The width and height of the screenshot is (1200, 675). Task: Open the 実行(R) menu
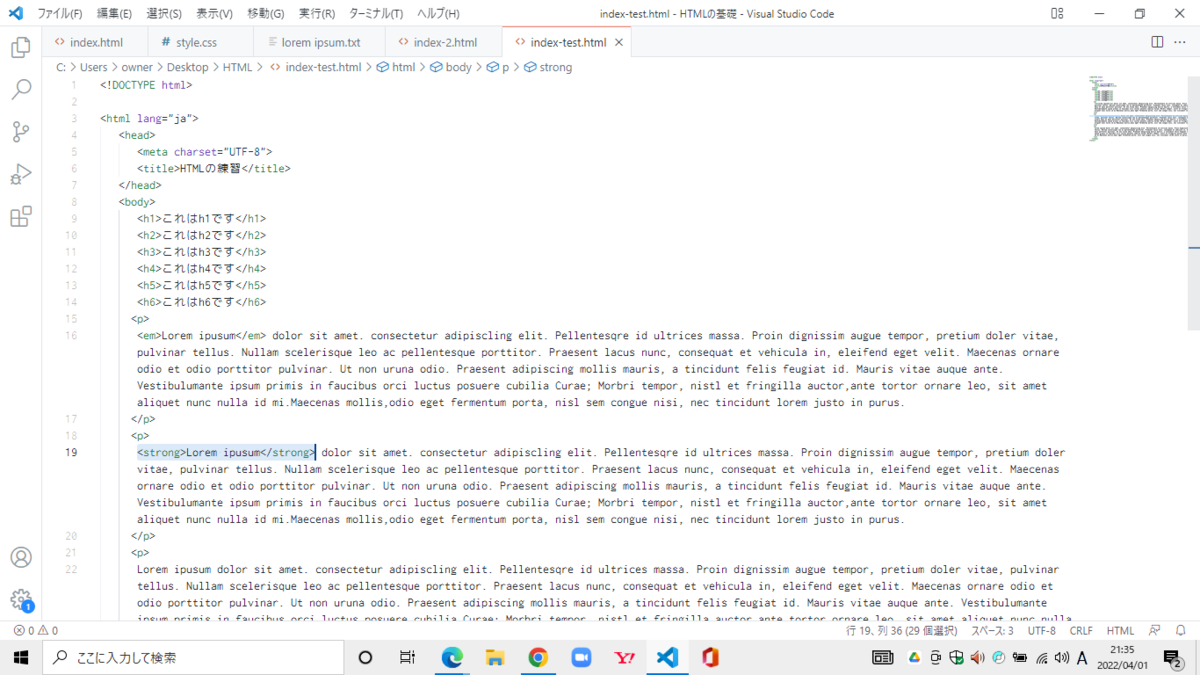coord(317,14)
